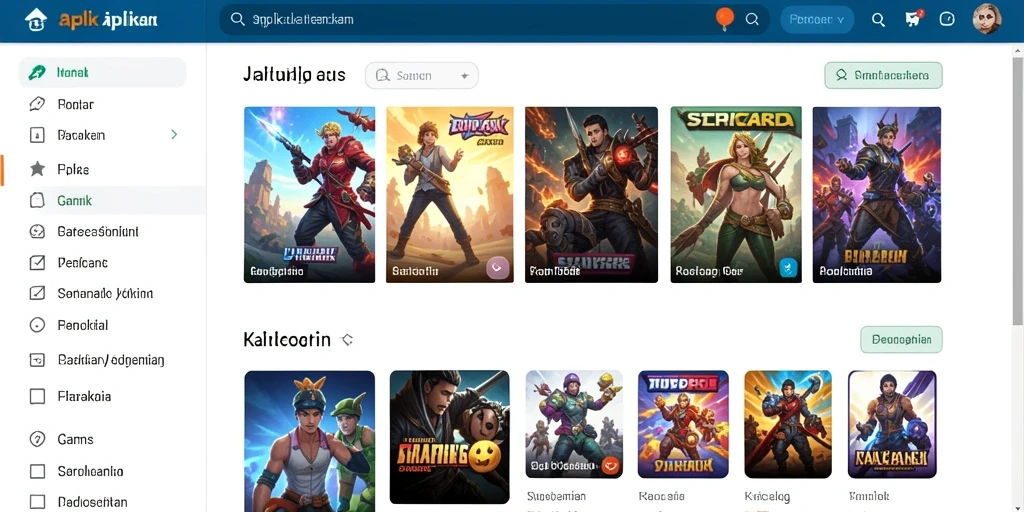Expand the Sornen filter dropdown
This screenshot has height=512, width=1024.
422,76
